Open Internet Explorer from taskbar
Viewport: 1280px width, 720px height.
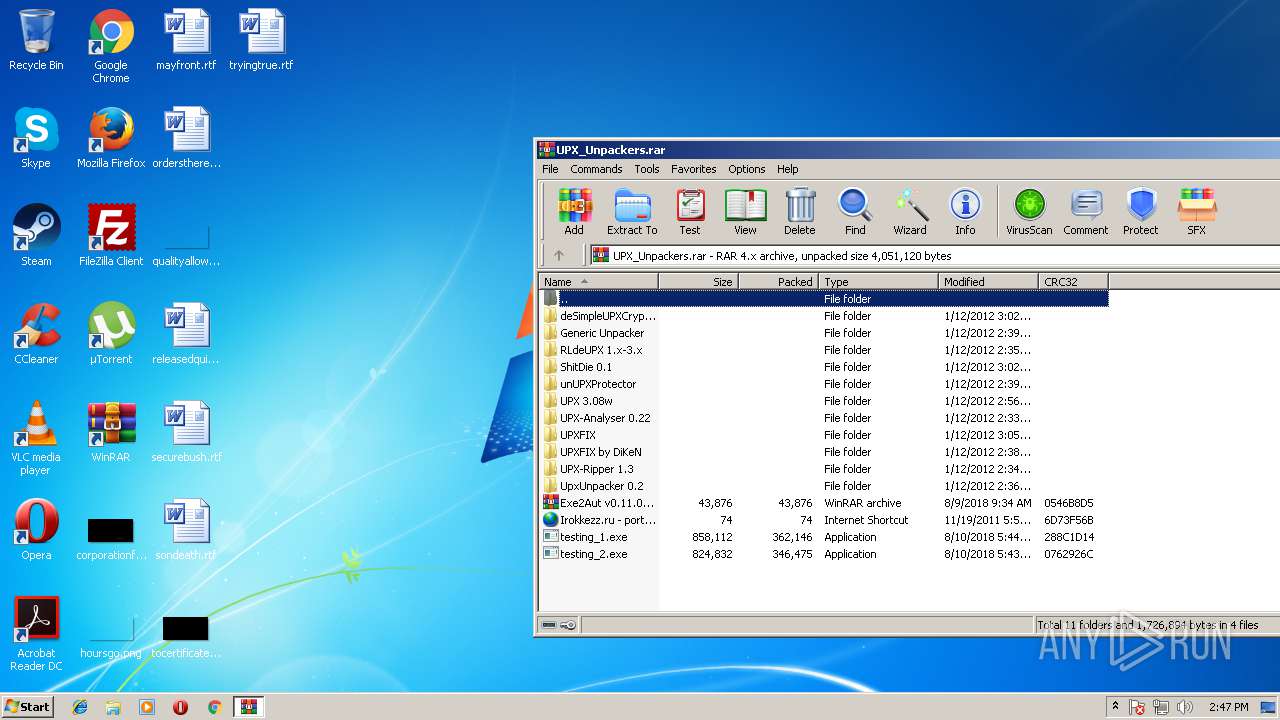pos(80,707)
